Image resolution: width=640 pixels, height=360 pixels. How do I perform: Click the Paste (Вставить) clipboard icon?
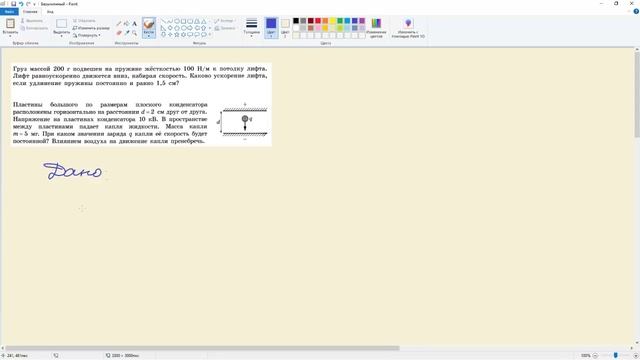pos(10,24)
